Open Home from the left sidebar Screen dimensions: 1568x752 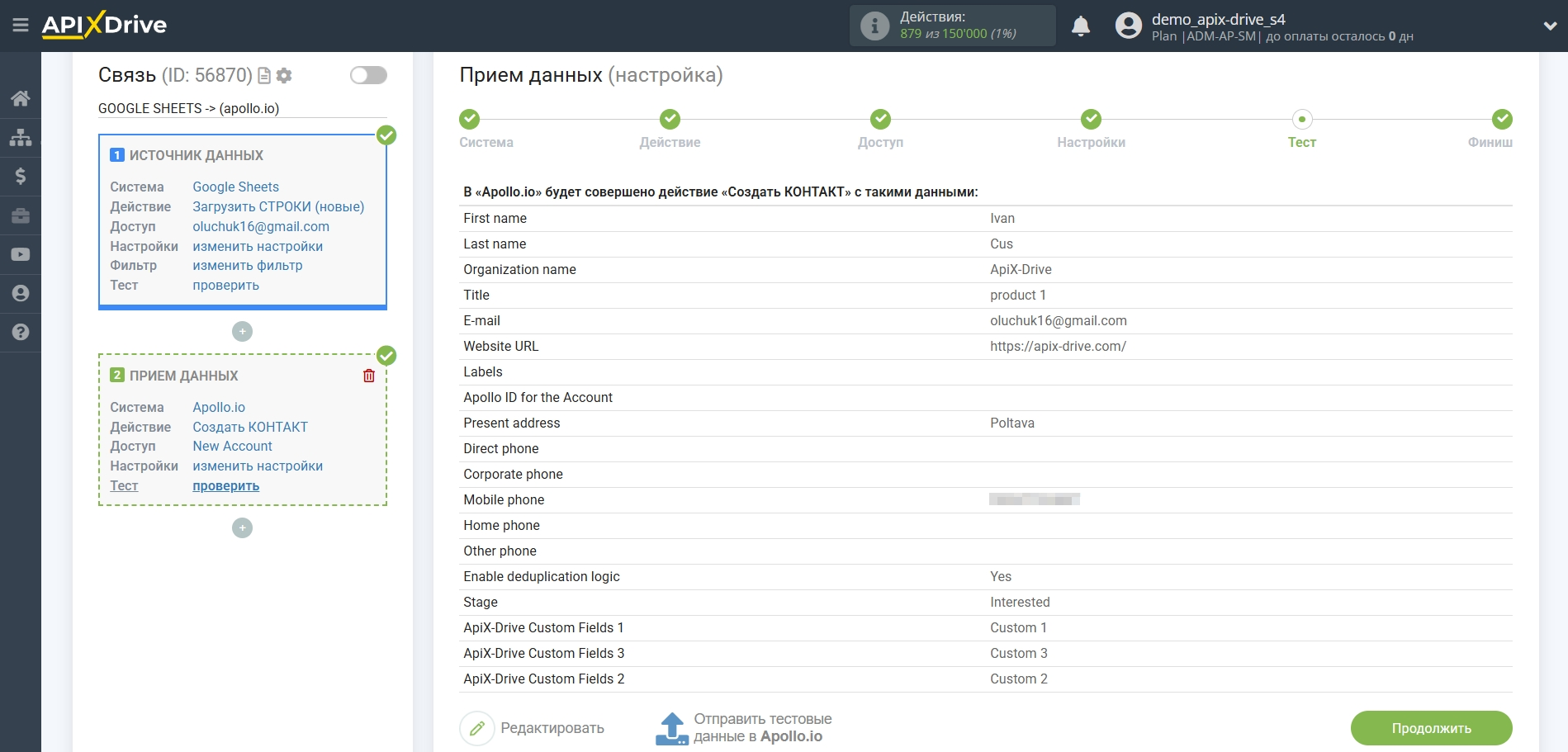(21, 97)
